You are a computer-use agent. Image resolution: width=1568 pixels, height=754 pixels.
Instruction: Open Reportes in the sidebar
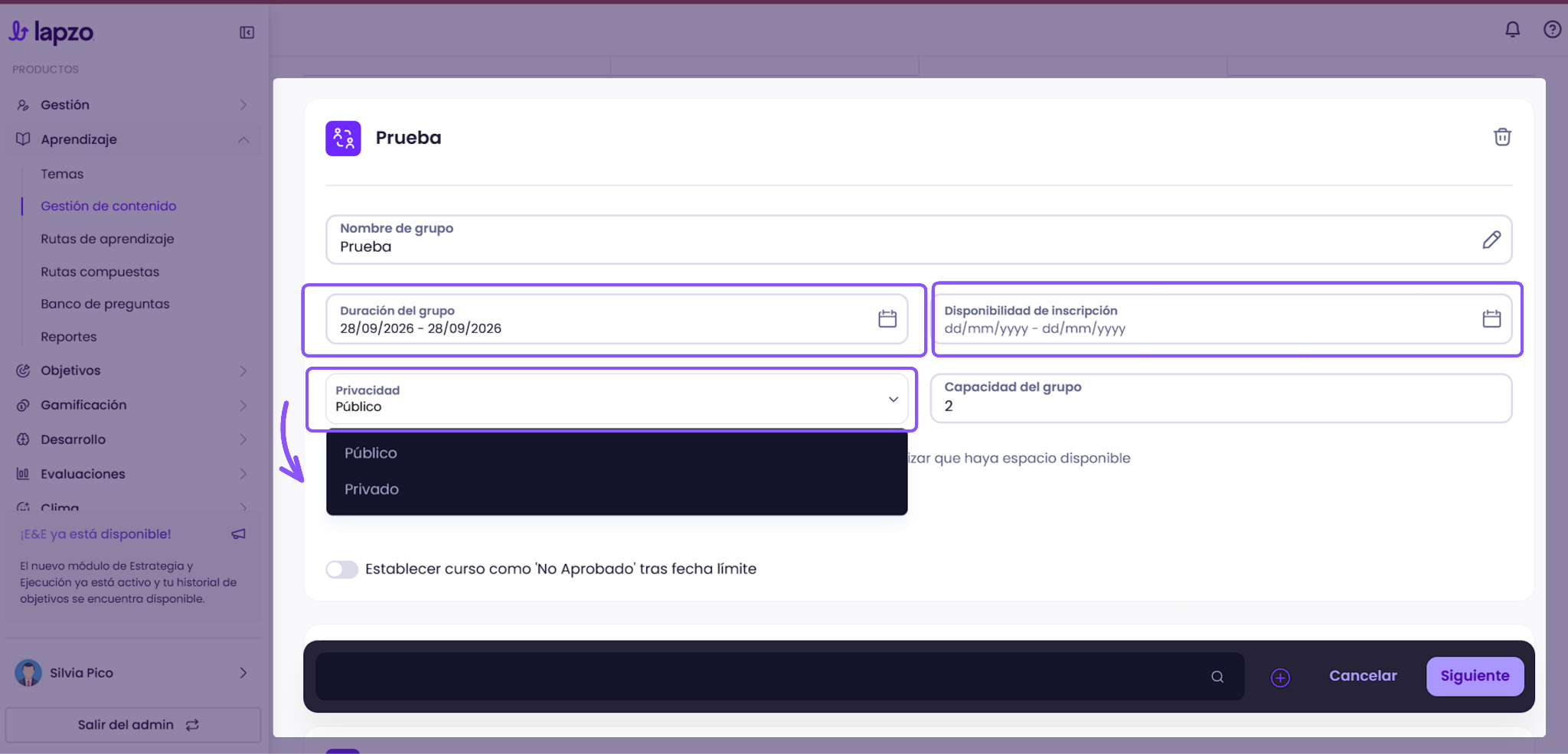pyautogui.click(x=68, y=337)
